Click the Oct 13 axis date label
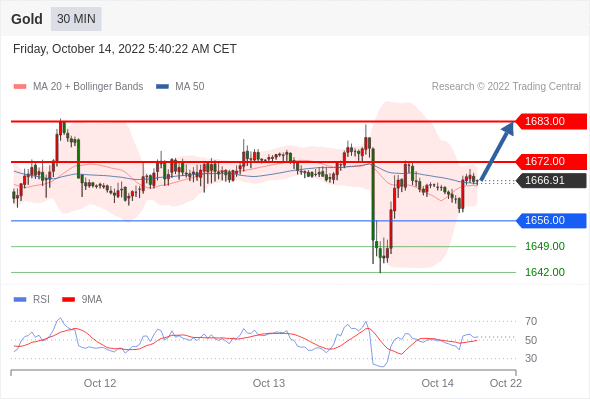Screen dimensions: 590x400 tap(269, 383)
